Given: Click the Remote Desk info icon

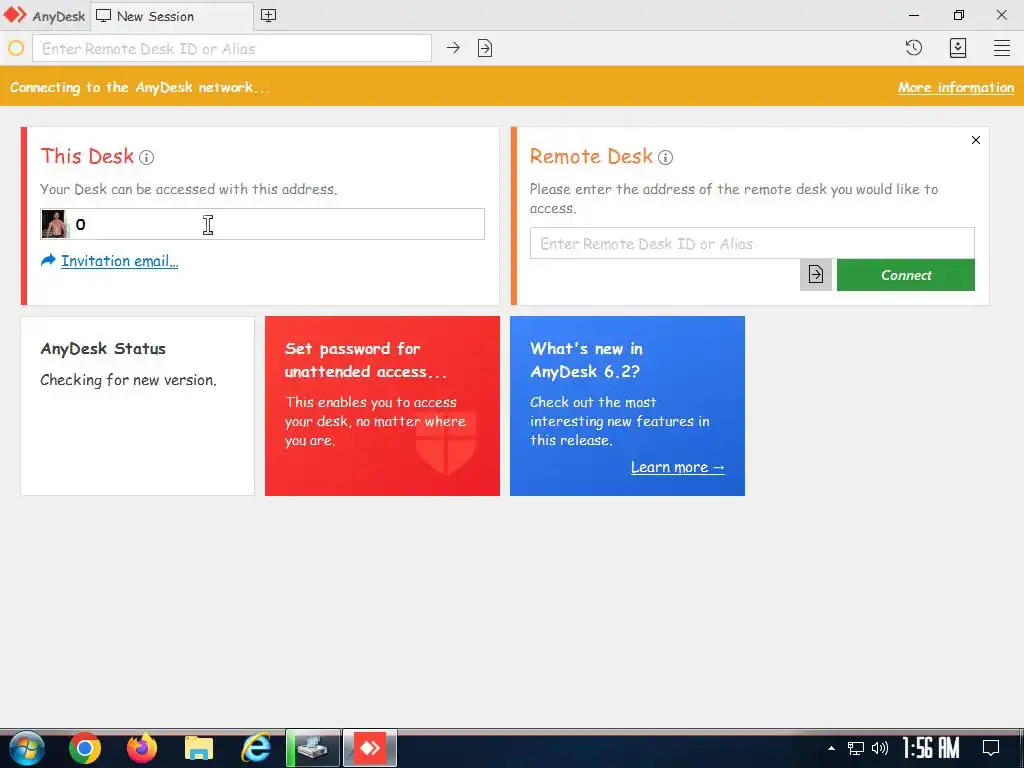Looking at the screenshot, I should point(665,157).
